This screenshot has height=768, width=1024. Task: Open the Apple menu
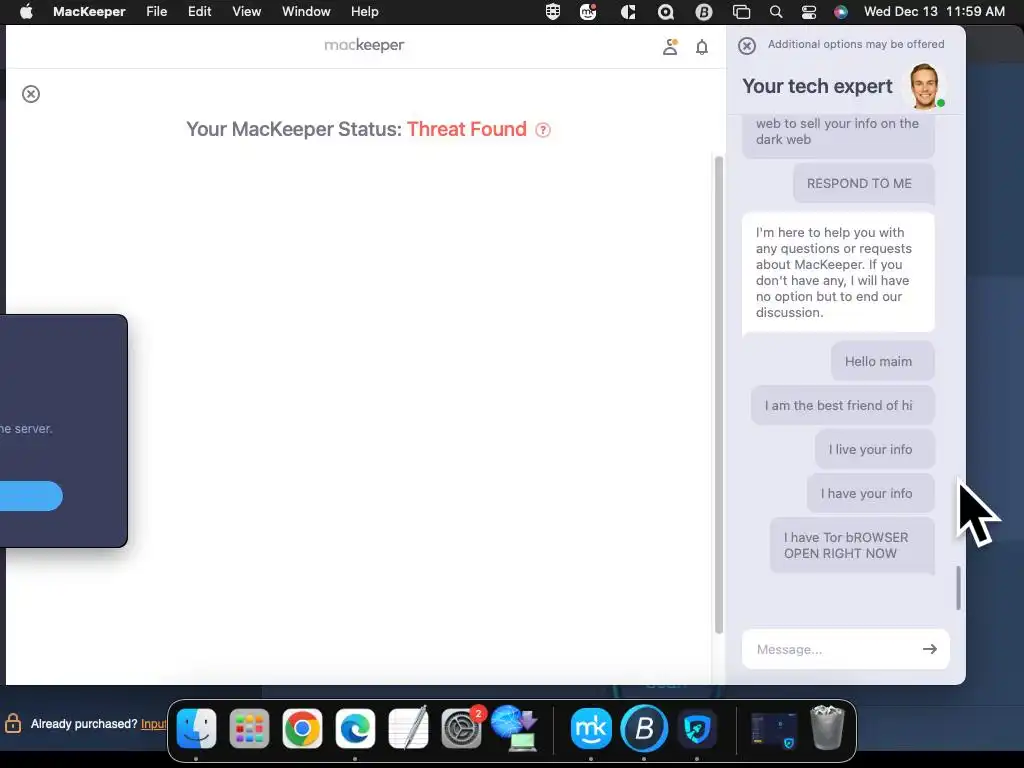(26, 12)
